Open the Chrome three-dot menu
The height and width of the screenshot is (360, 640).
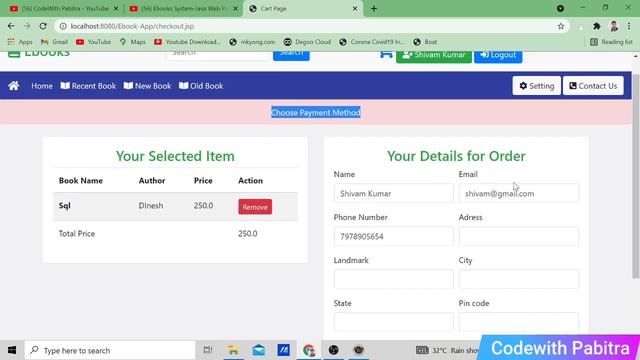[629, 26]
